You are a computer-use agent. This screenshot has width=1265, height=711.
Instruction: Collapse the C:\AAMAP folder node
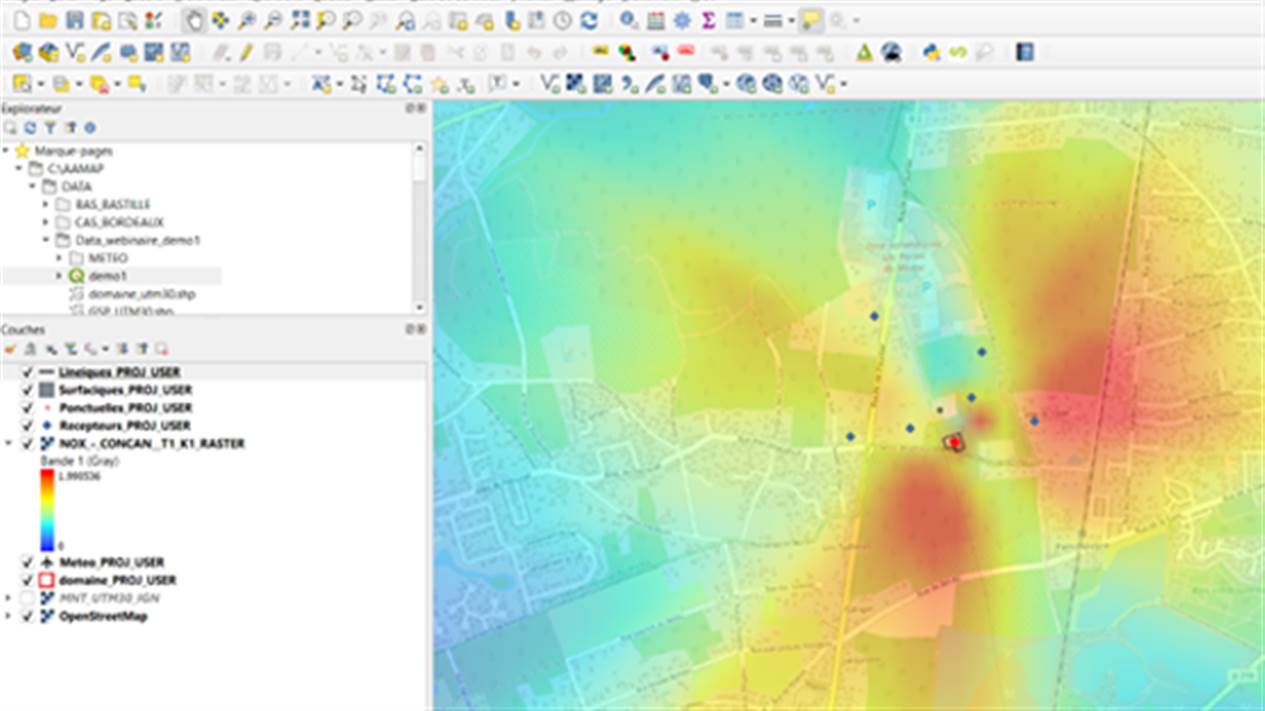point(19,168)
